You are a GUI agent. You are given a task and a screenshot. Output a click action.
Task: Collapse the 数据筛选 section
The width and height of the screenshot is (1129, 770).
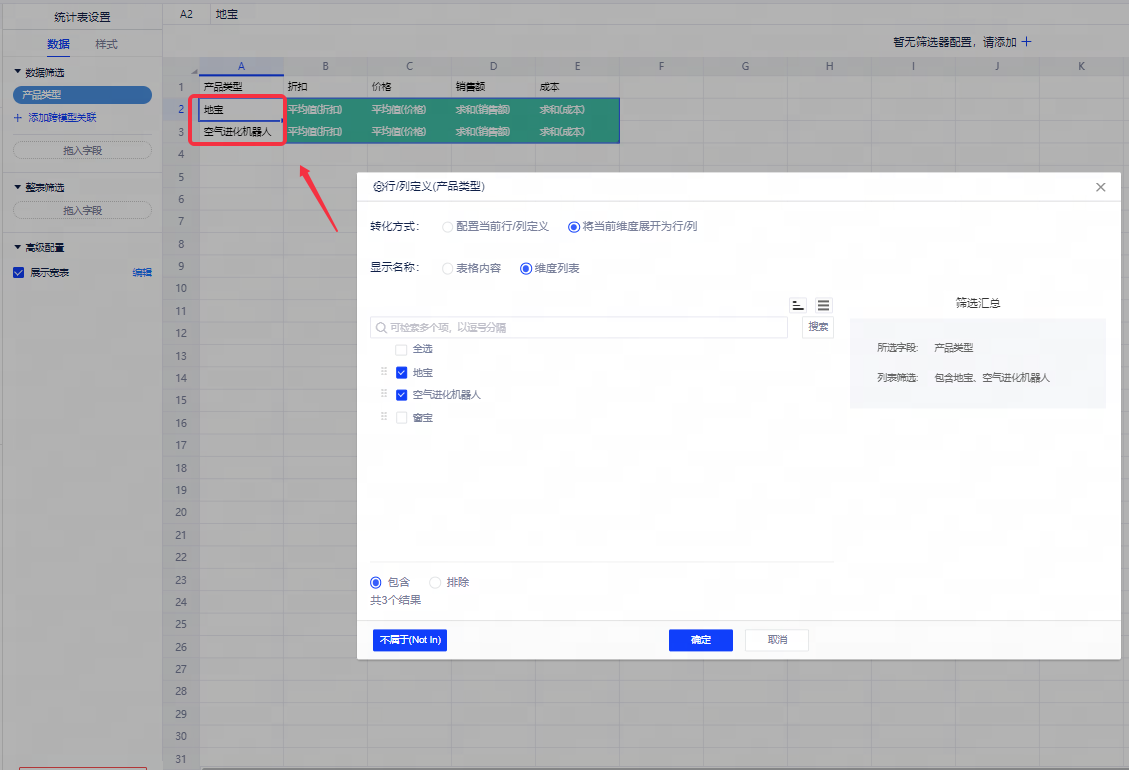(17, 72)
